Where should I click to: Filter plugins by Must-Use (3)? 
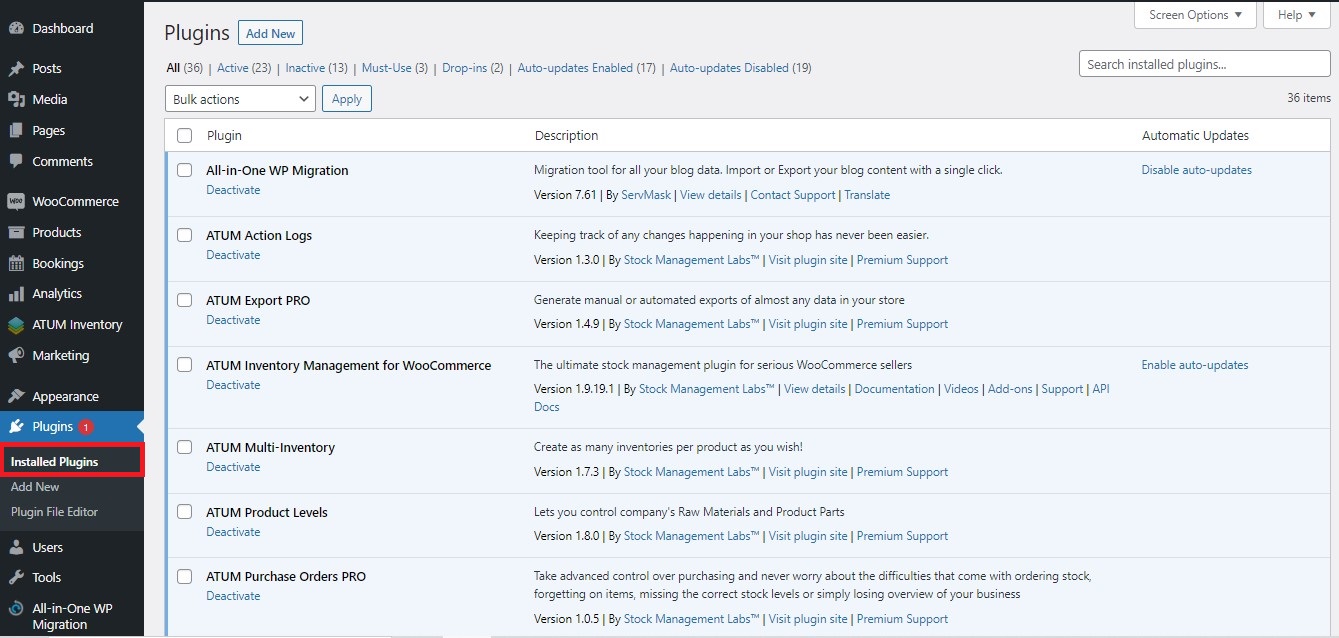[394, 68]
